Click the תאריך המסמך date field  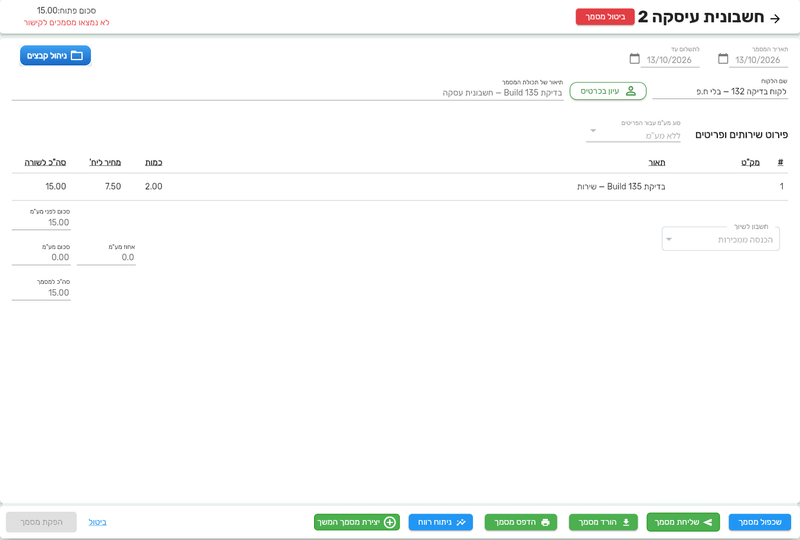click(758, 60)
